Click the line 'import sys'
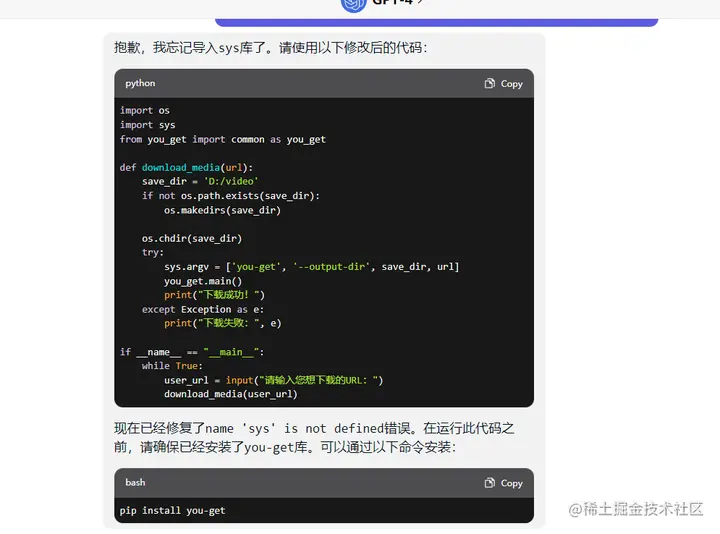The image size is (720, 534). click(147, 125)
